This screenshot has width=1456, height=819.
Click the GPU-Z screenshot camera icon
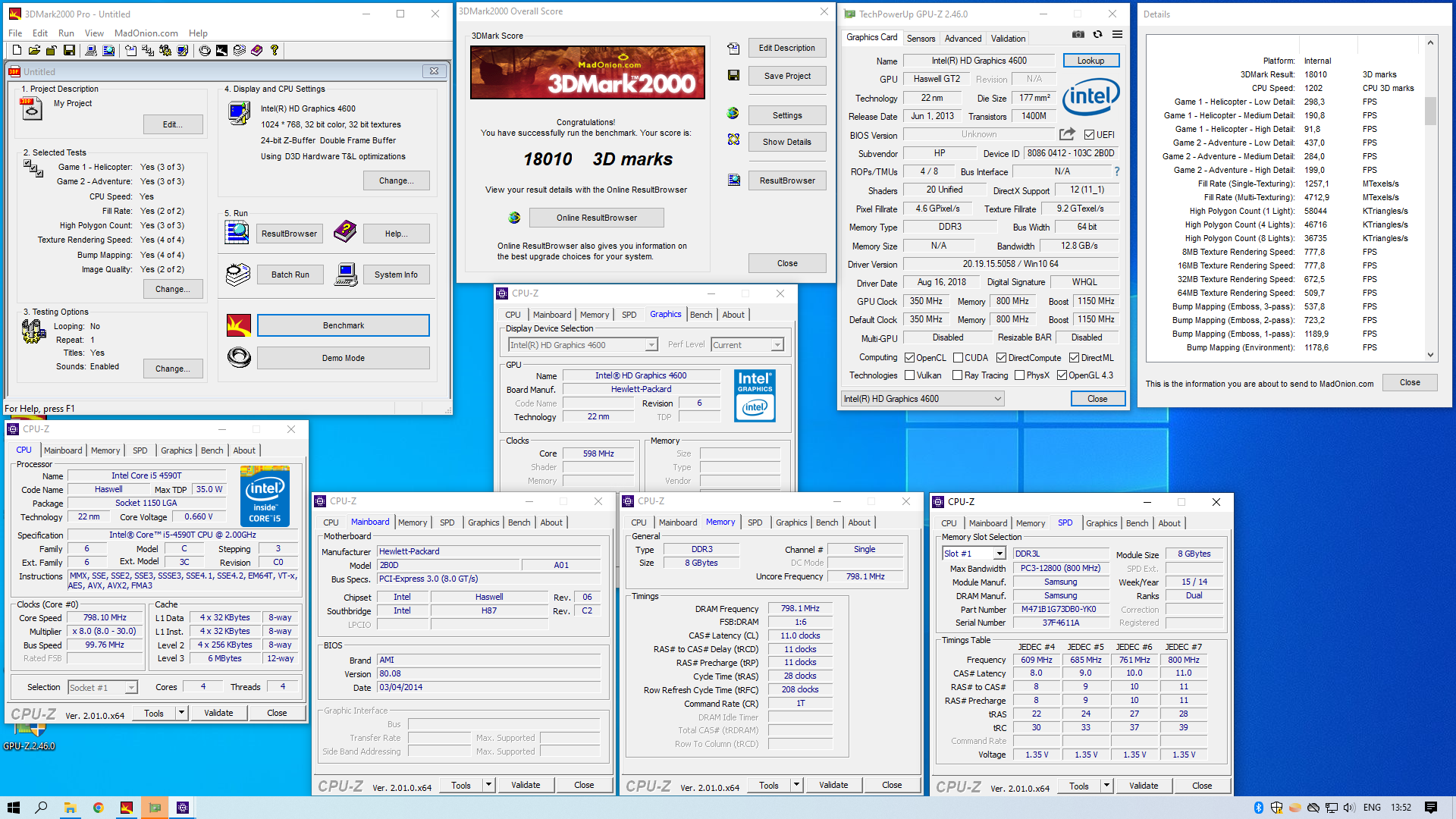pyautogui.click(x=1078, y=34)
